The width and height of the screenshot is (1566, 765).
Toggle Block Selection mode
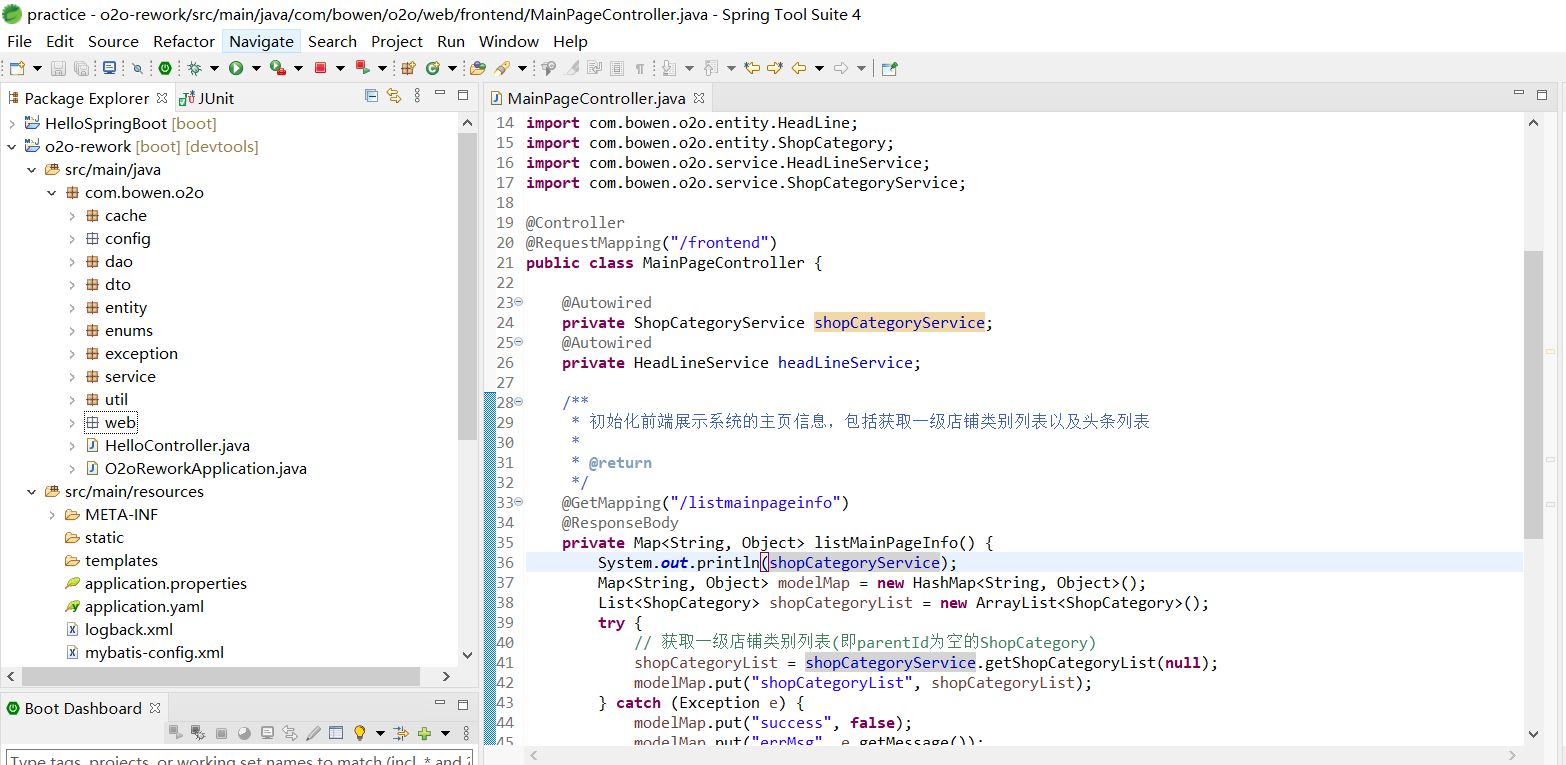tap(617, 68)
